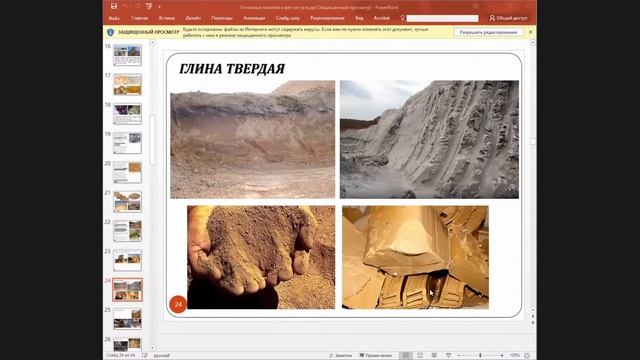The image size is (640, 360).
Task: Switch to the Слайд-шоу ribbon tab
Action: [x=287, y=18]
